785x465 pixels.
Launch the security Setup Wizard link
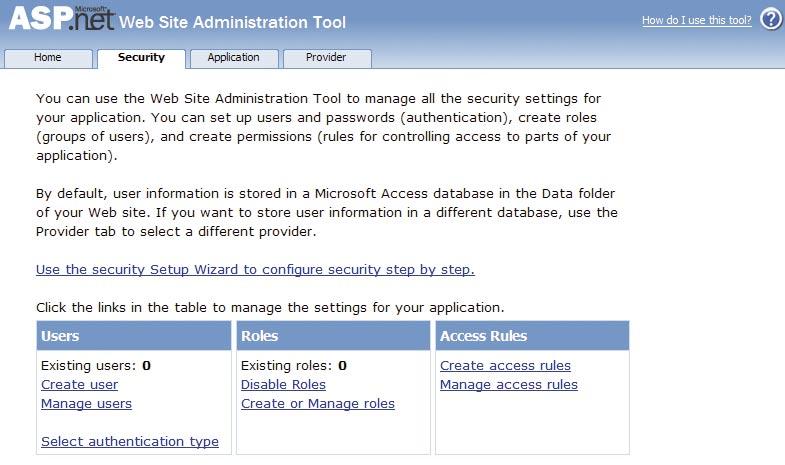[255, 270]
